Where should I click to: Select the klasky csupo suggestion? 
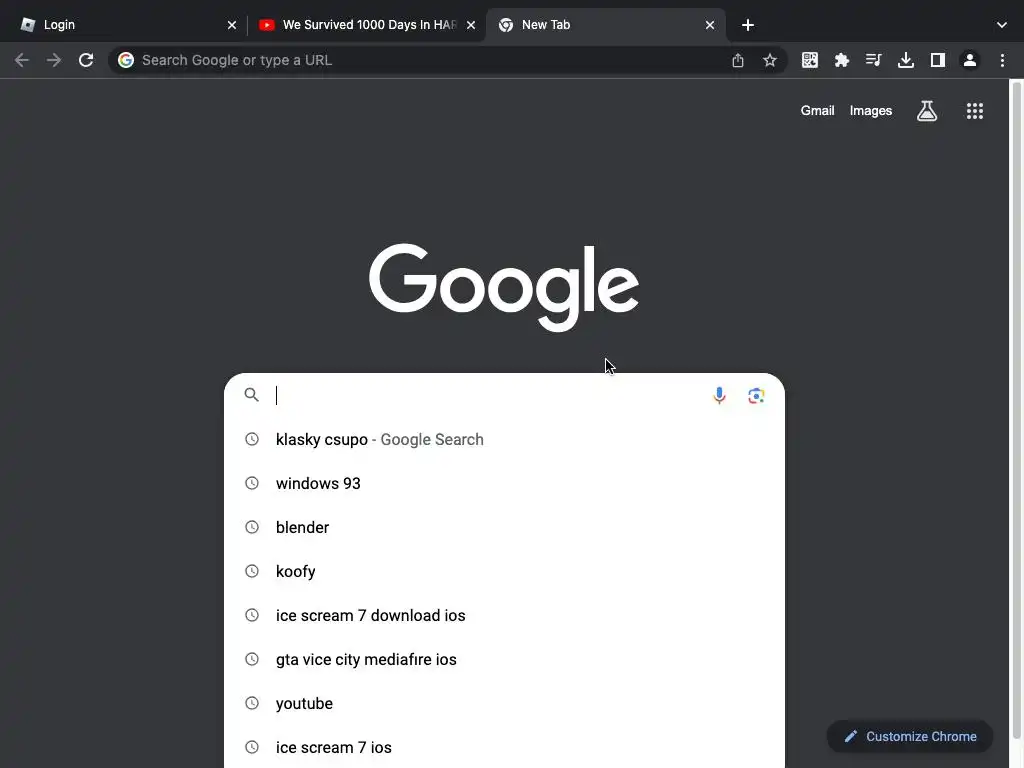504,440
